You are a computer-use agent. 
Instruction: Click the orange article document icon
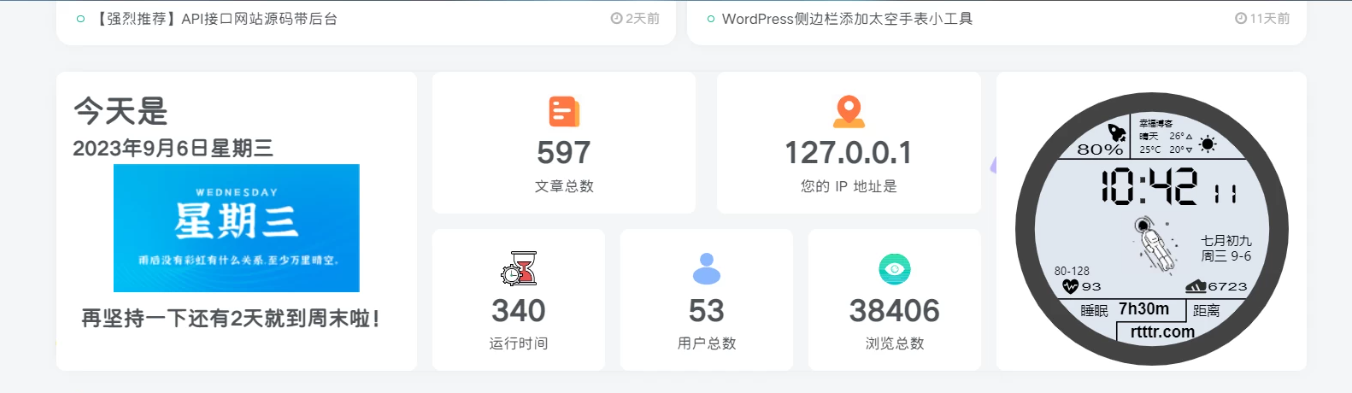[x=564, y=111]
